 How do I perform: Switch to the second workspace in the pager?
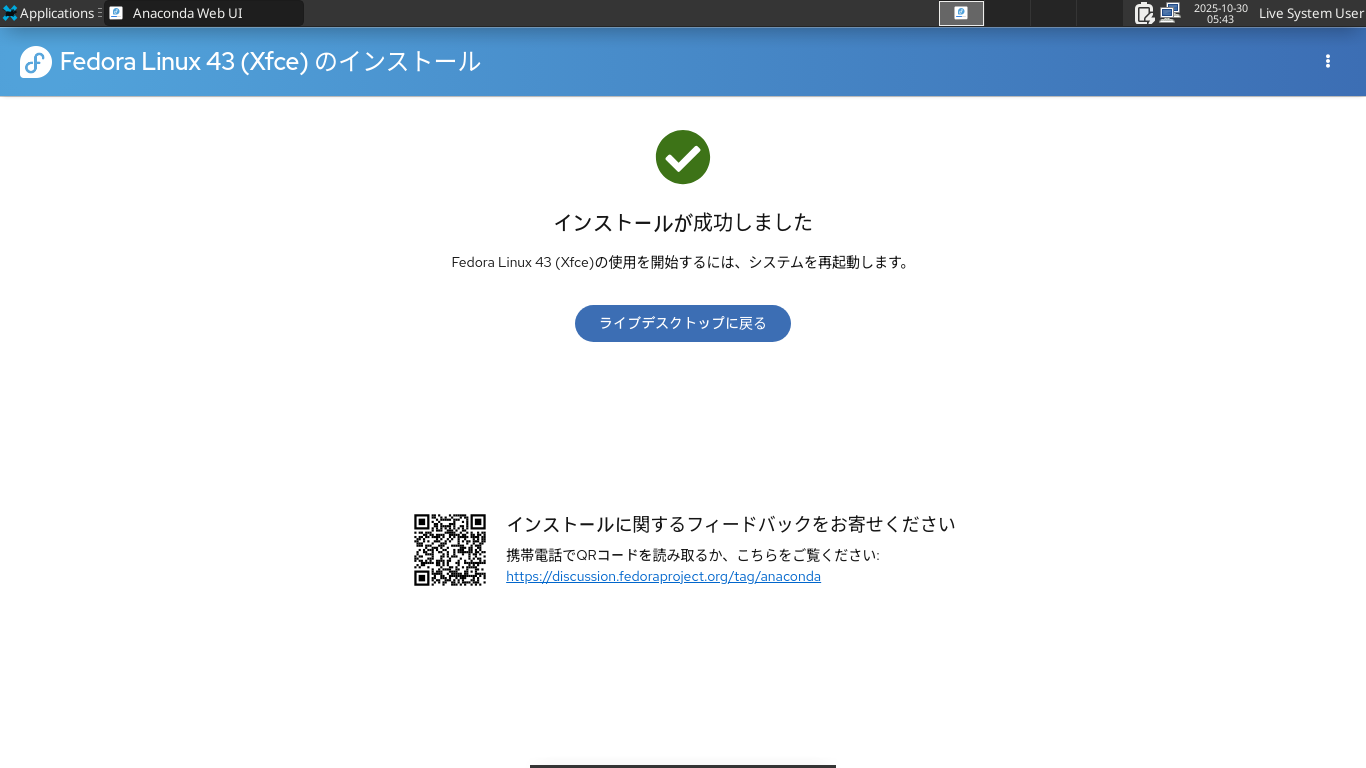1007,13
